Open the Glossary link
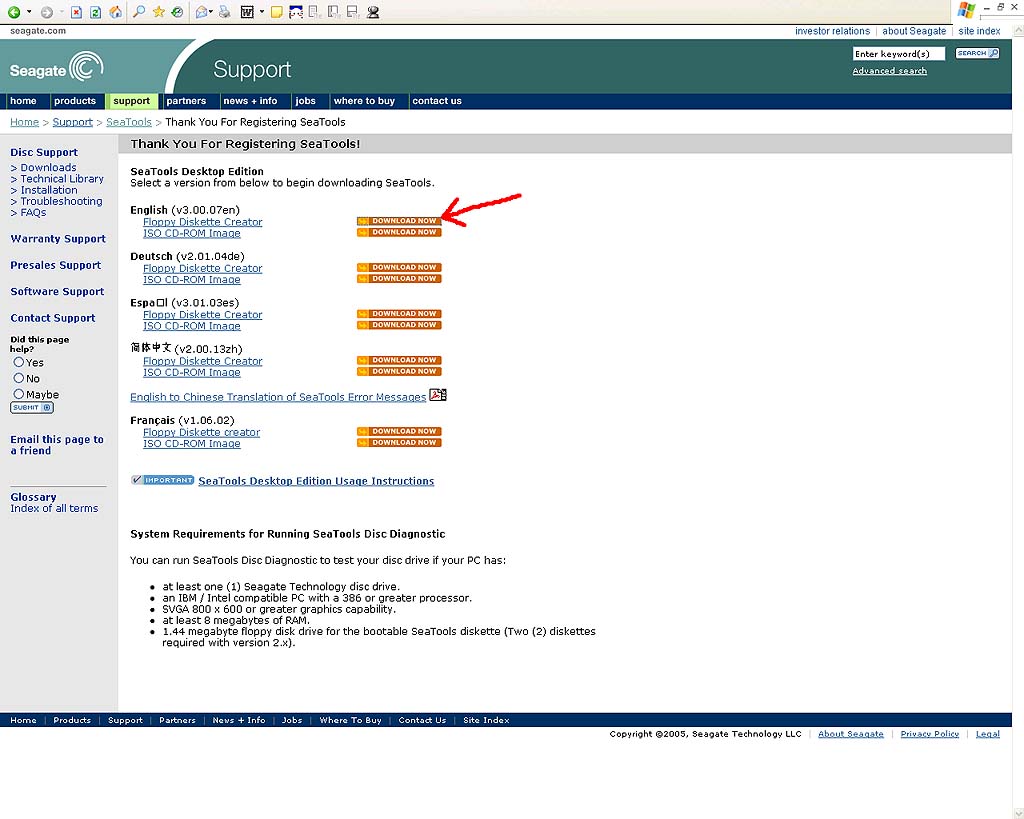Image resolution: width=1024 pixels, height=819 pixels. 33,497
